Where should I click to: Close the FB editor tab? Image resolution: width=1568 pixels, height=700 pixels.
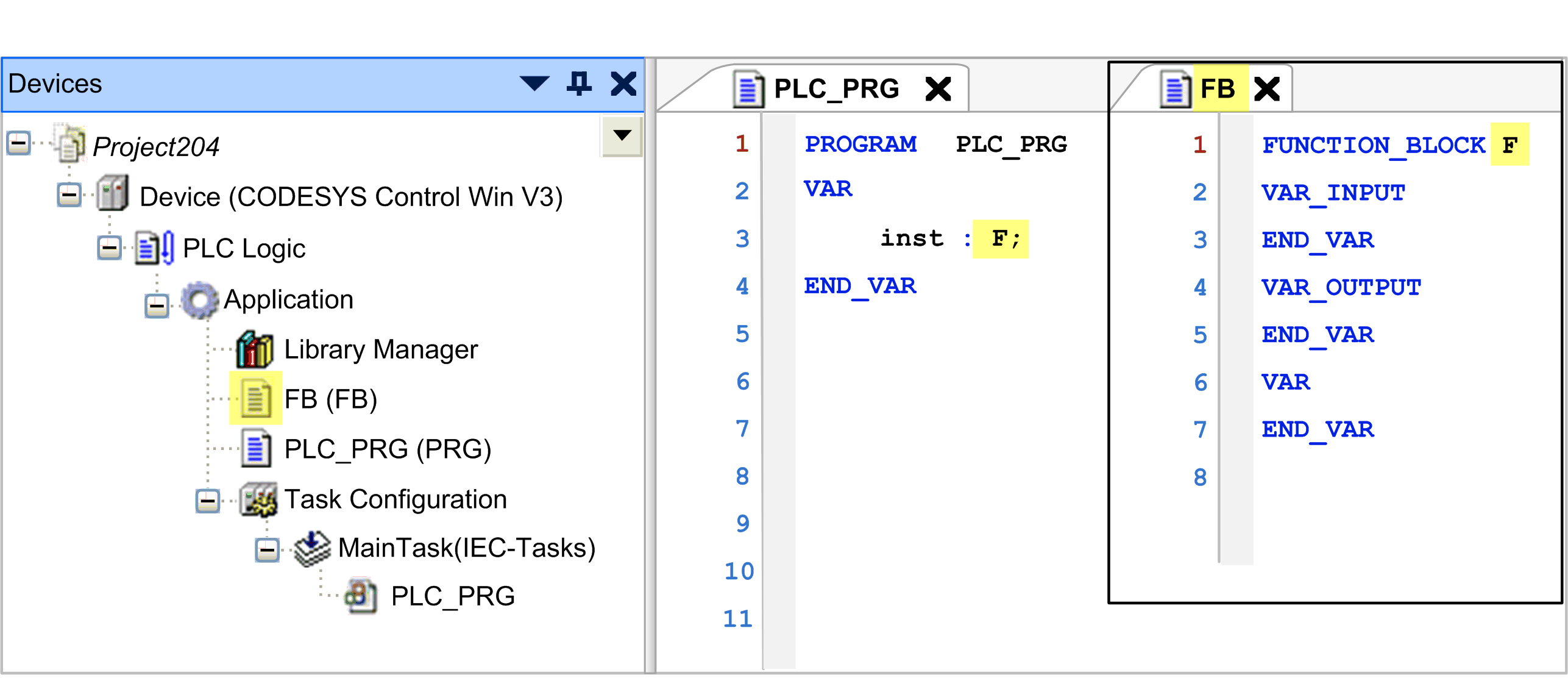[x=1268, y=89]
